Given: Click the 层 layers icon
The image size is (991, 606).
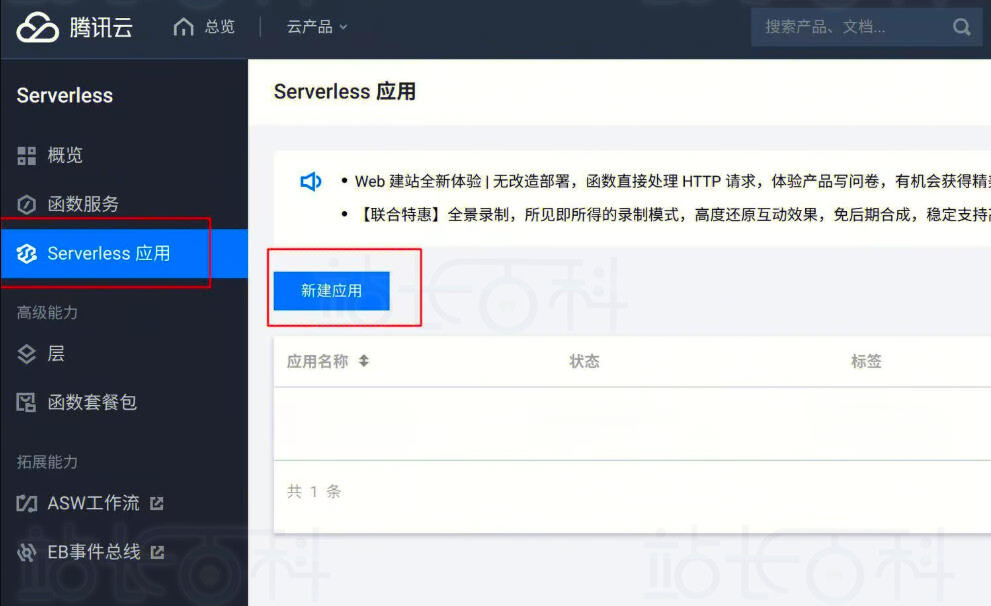Looking at the screenshot, I should point(27,354).
